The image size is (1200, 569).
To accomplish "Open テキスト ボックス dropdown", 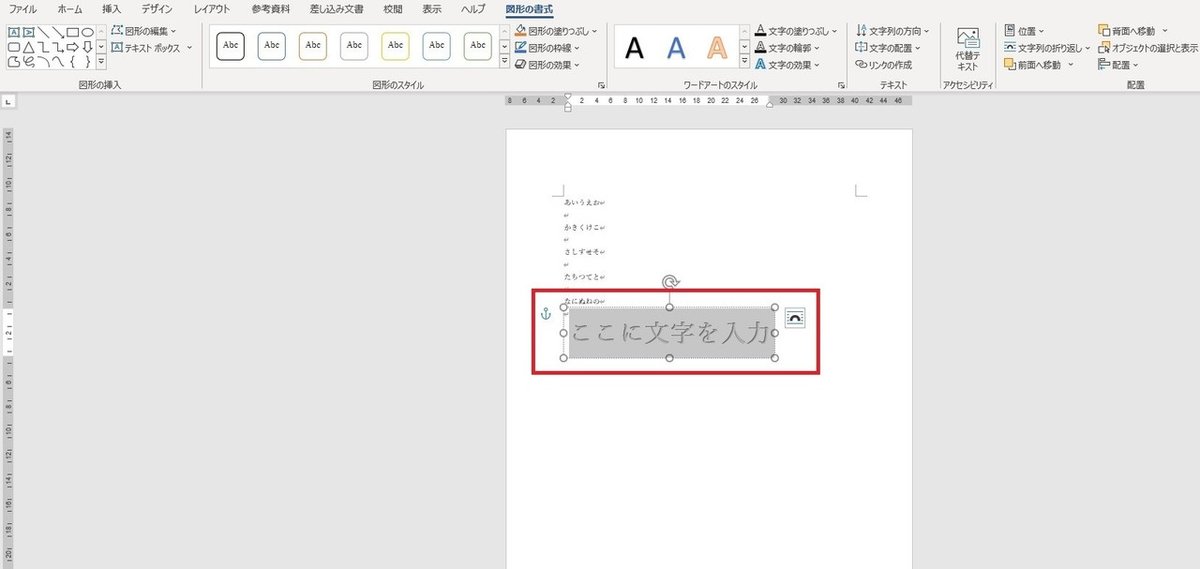I will pos(152,47).
